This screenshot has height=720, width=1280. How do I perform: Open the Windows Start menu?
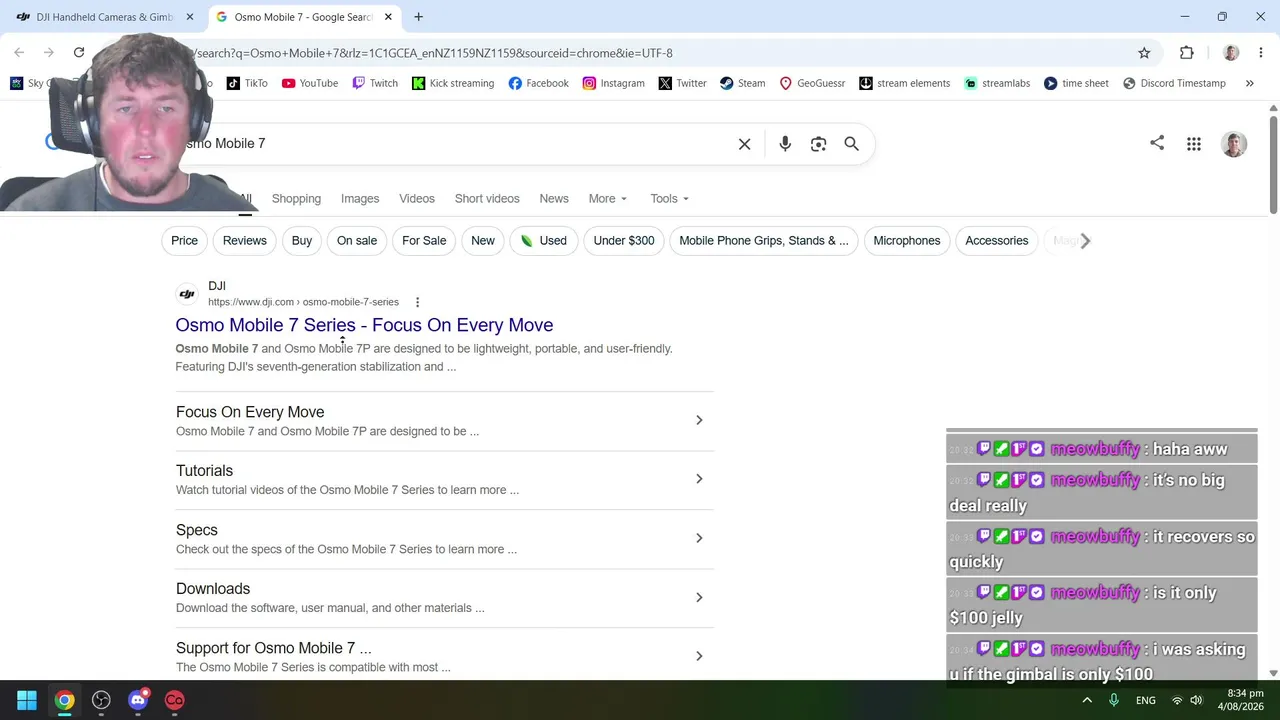coord(27,700)
